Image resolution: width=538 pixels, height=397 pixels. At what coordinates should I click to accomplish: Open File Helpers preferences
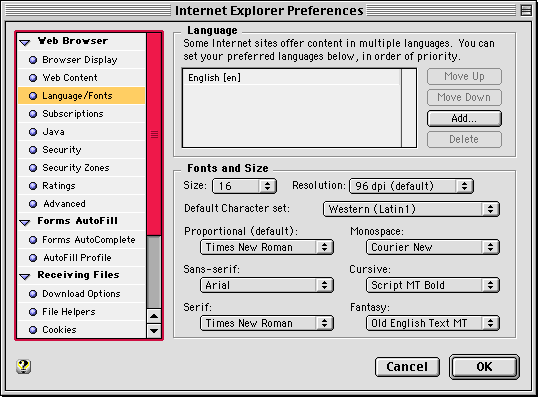pos(82,312)
